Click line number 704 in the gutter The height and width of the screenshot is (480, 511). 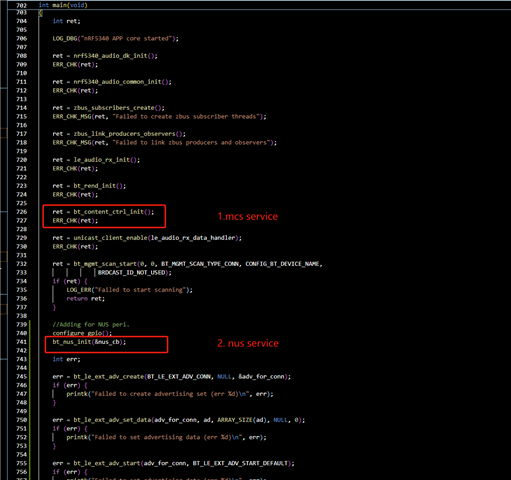(x=21, y=21)
